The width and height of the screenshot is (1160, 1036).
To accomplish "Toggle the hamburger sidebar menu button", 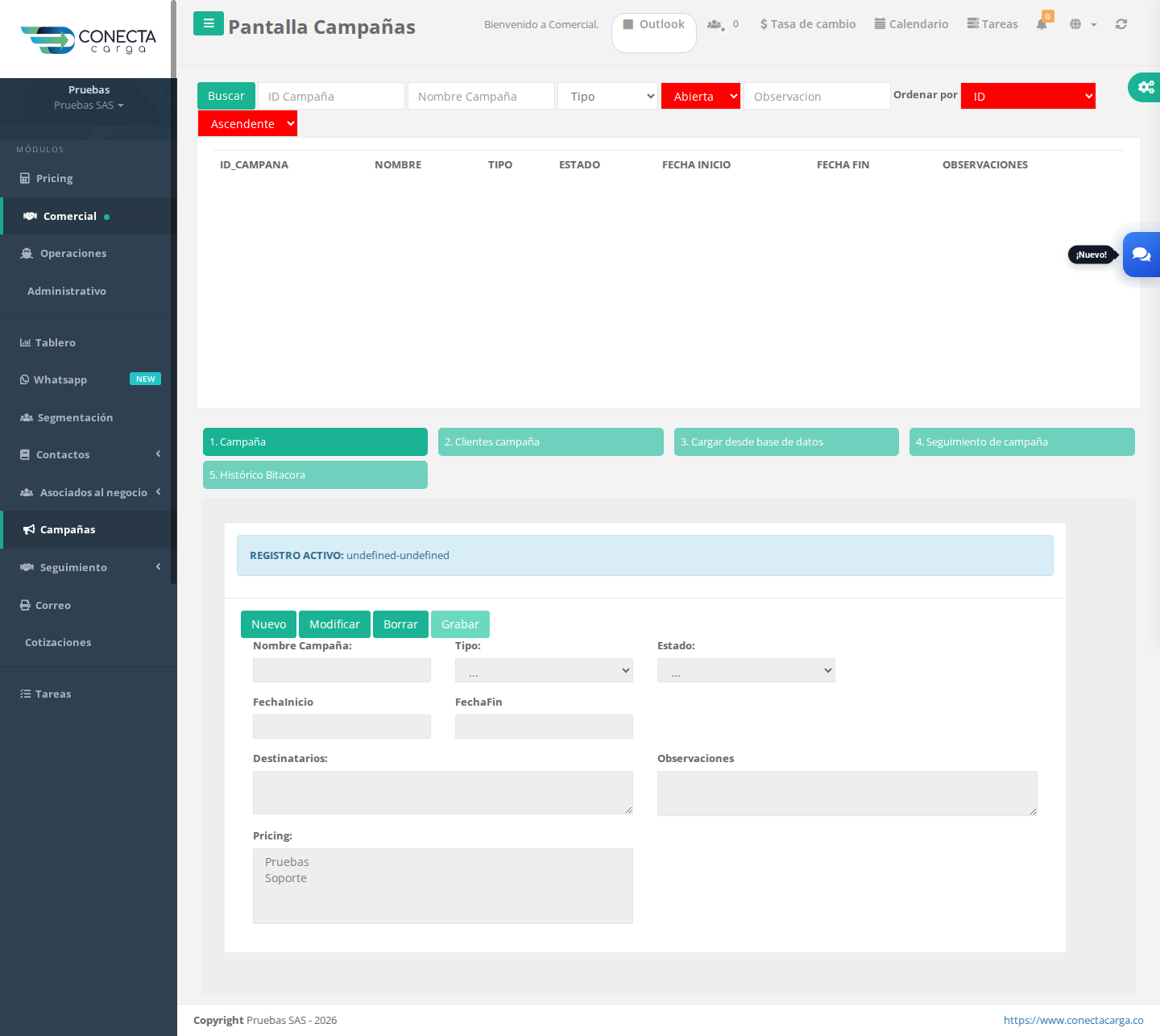I will point(209,23).
